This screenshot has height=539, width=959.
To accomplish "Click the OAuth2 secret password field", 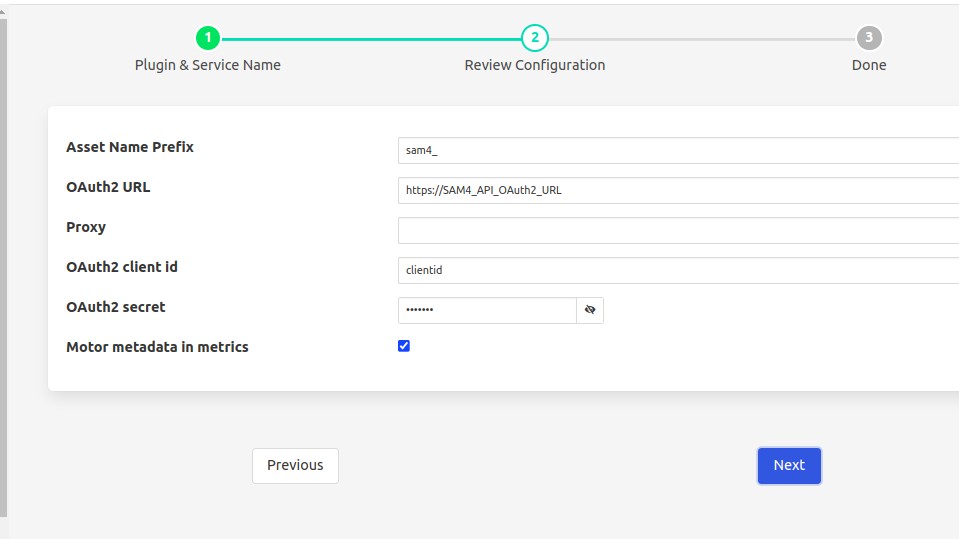I will [487, 310].
